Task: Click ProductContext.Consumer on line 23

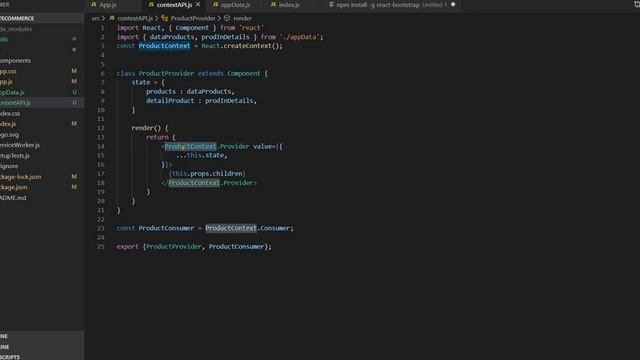Action: (247, 228)
